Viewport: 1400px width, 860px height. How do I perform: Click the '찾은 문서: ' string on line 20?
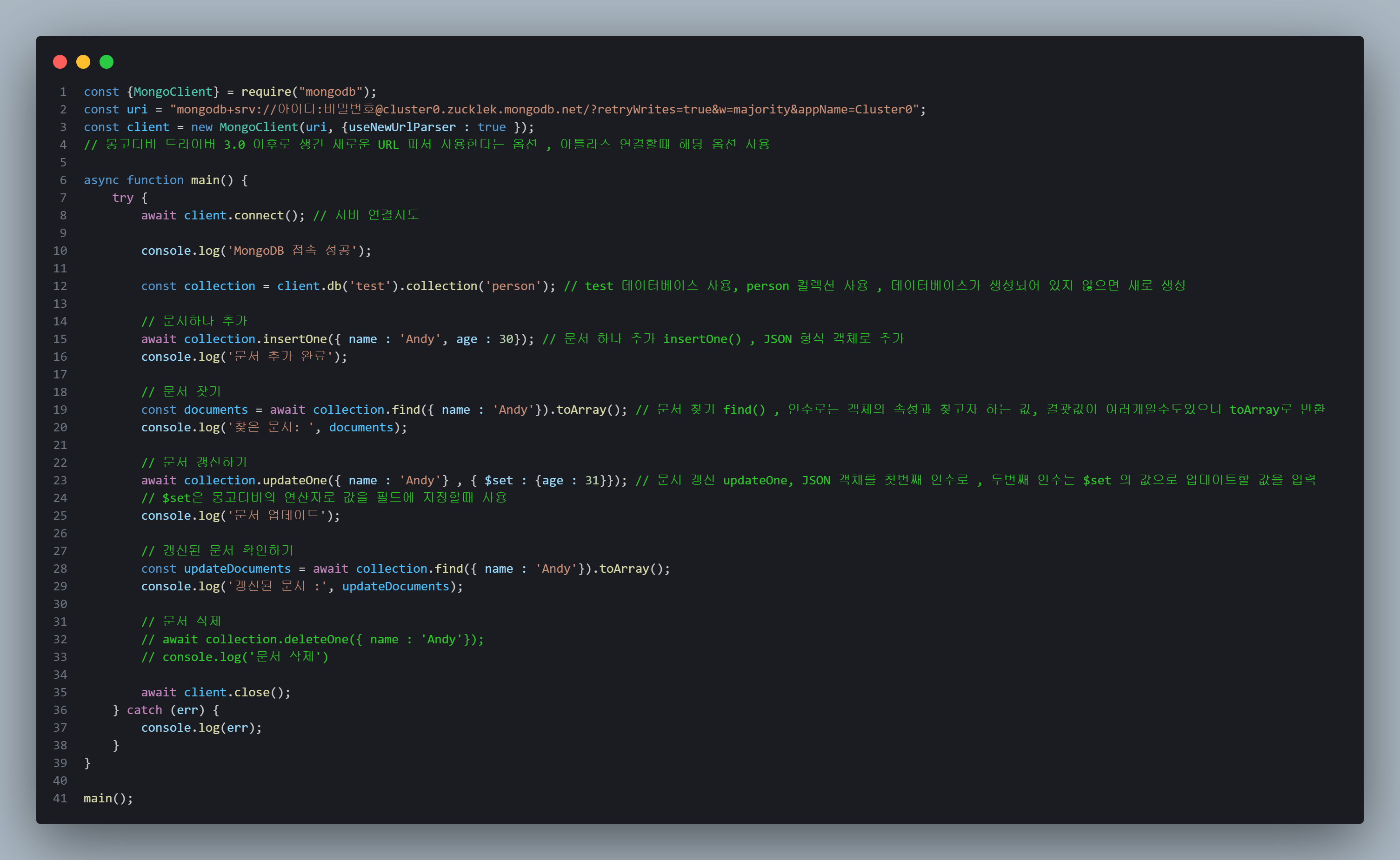(x=270, y=427)
